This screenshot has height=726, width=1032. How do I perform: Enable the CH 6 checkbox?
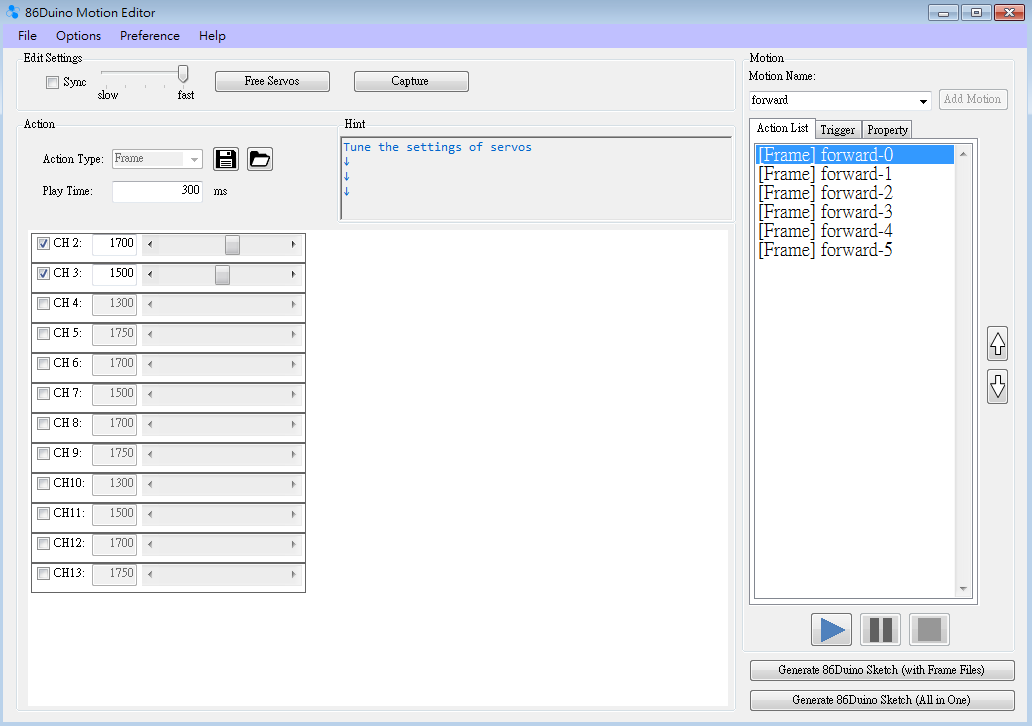pos(43,363)
